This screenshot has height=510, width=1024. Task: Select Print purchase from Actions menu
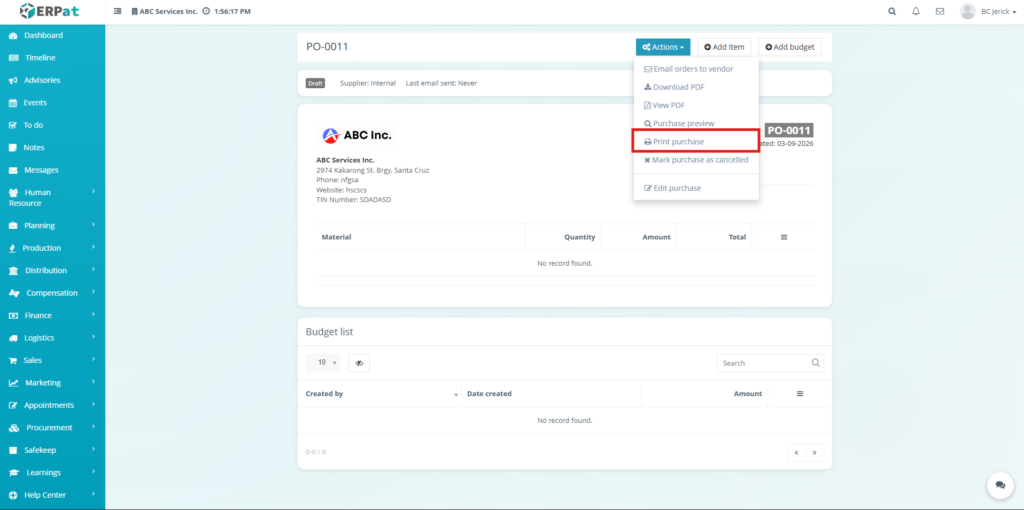pyautogui.click(x=678, y=142)
